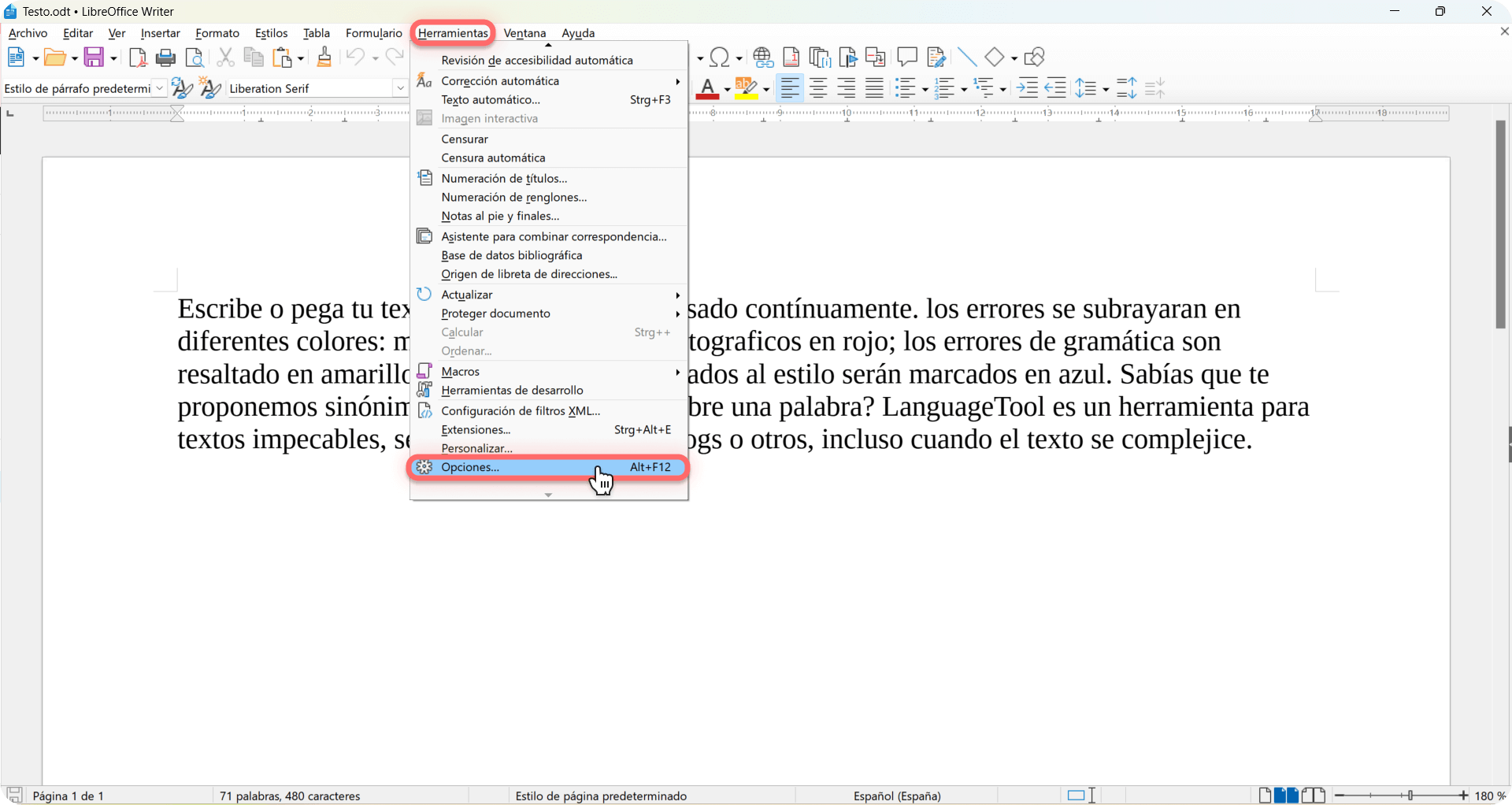Click the New document icon

click(x=16, y=57)
